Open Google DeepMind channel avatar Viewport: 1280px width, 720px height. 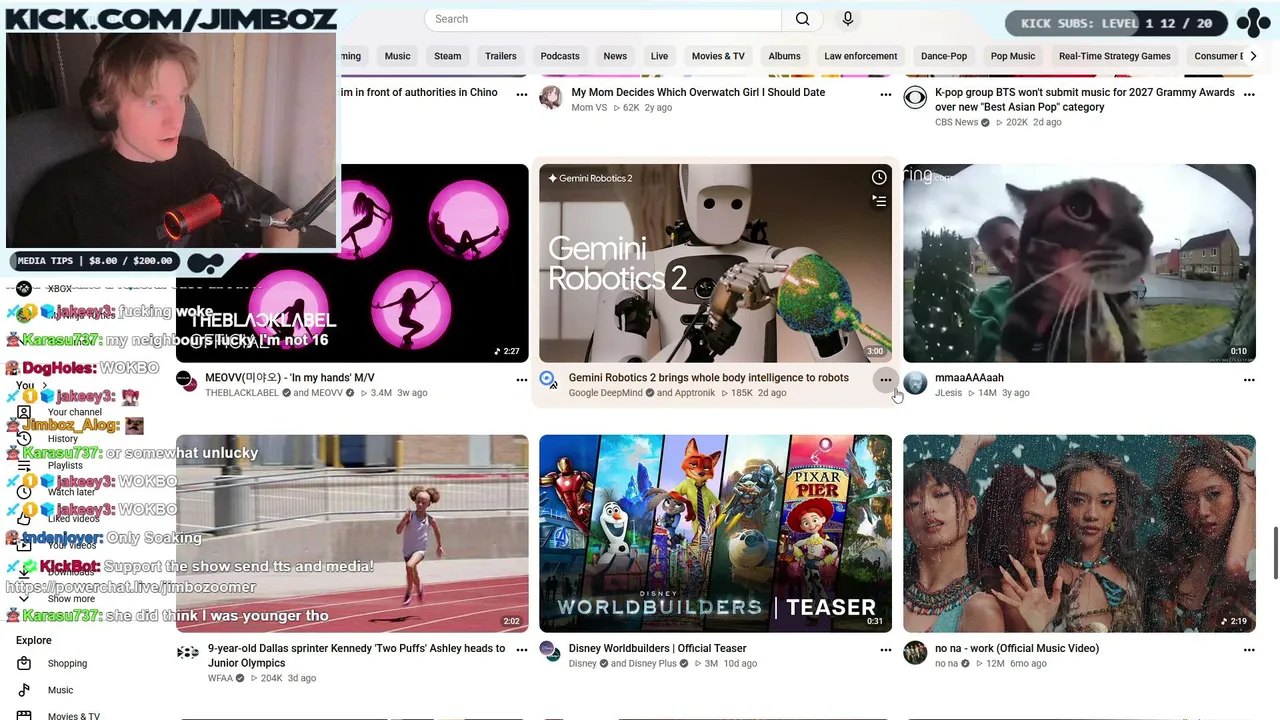pos(550,381)
